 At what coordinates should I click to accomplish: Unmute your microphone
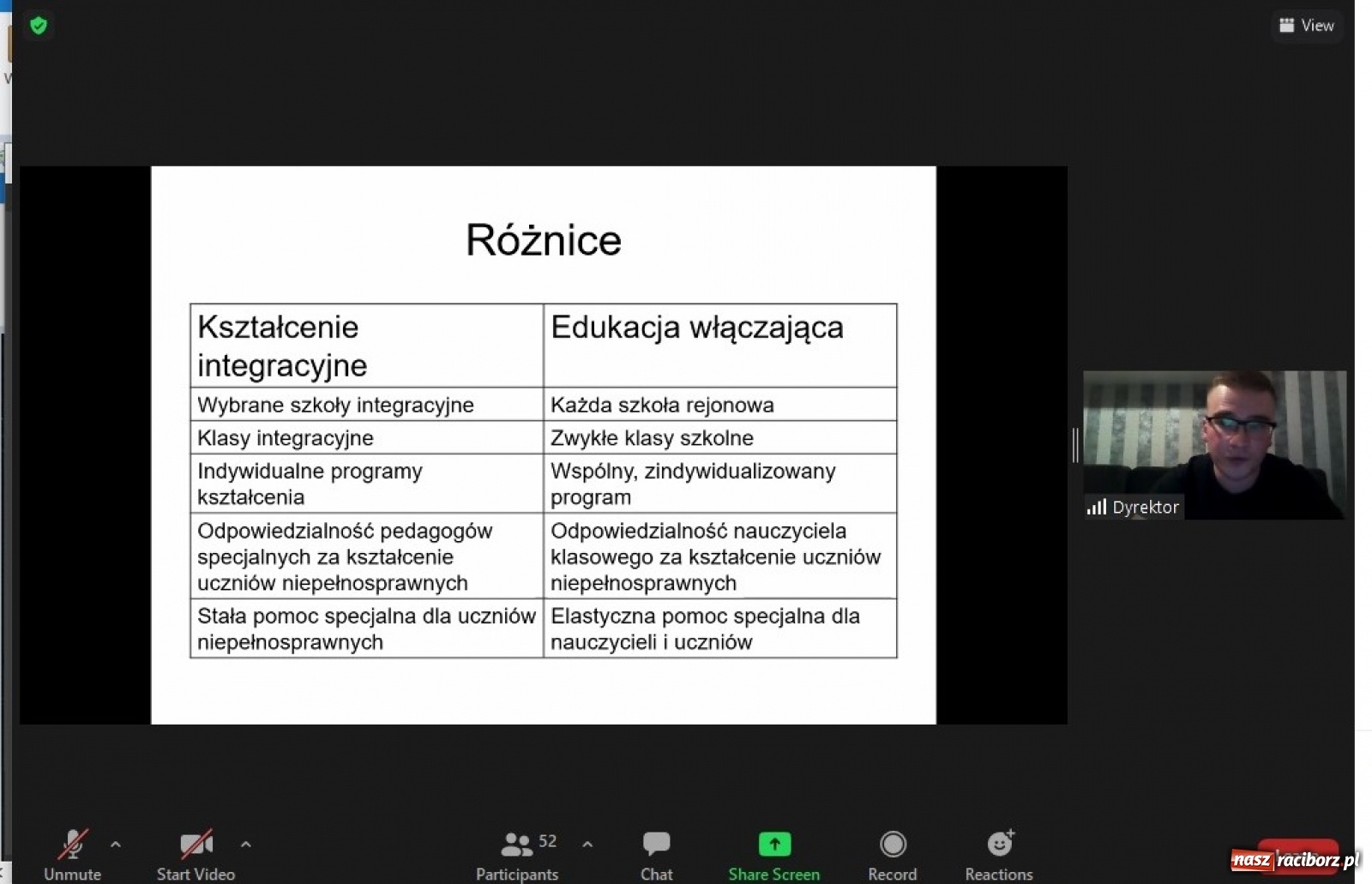73,843
